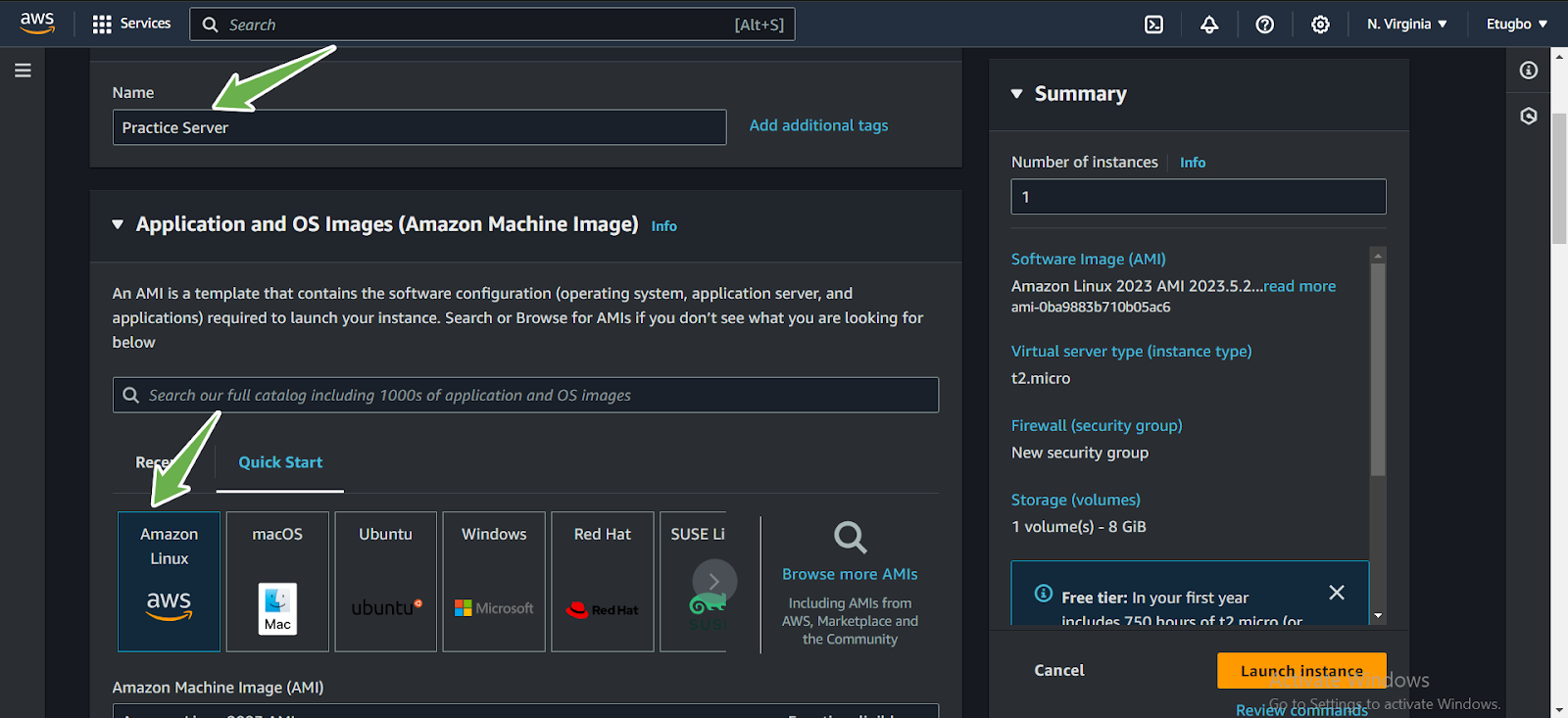Launch CloudShell from the top bar
This screenshot has width=1568, height=718.
point(1154,24)
